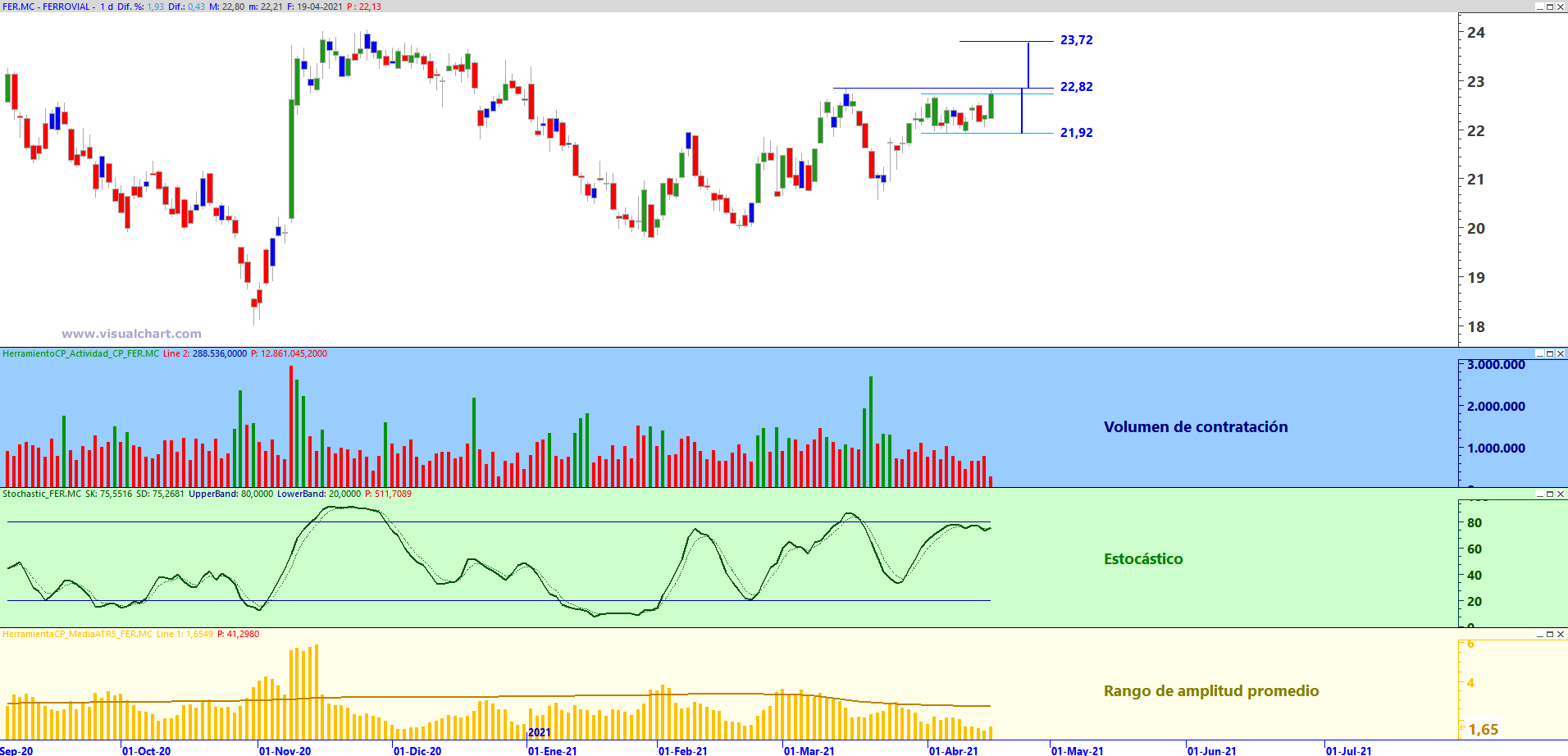This screenshot has width=1568, height=756.
Task: Select the 'Volumen de contratación' text annotation
Action: click(1196, 427)
